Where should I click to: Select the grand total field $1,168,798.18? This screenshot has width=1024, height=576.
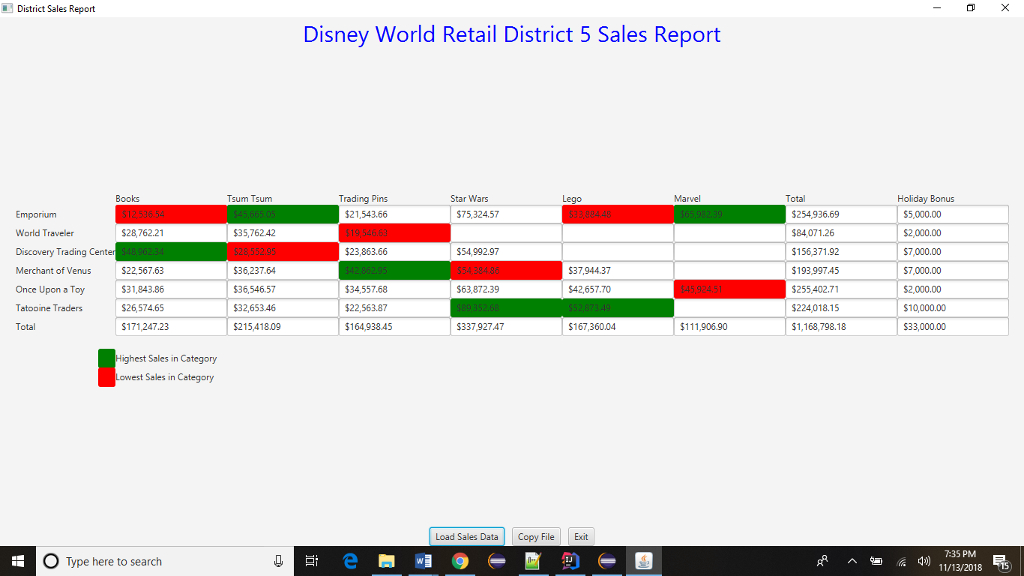click(x=841, y=327)
